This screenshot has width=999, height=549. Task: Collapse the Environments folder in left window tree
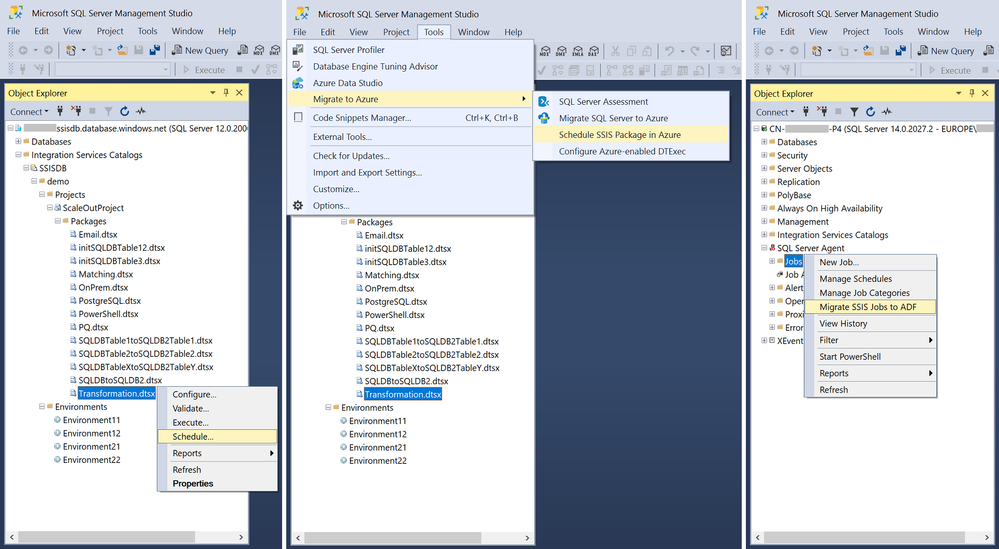41,406
